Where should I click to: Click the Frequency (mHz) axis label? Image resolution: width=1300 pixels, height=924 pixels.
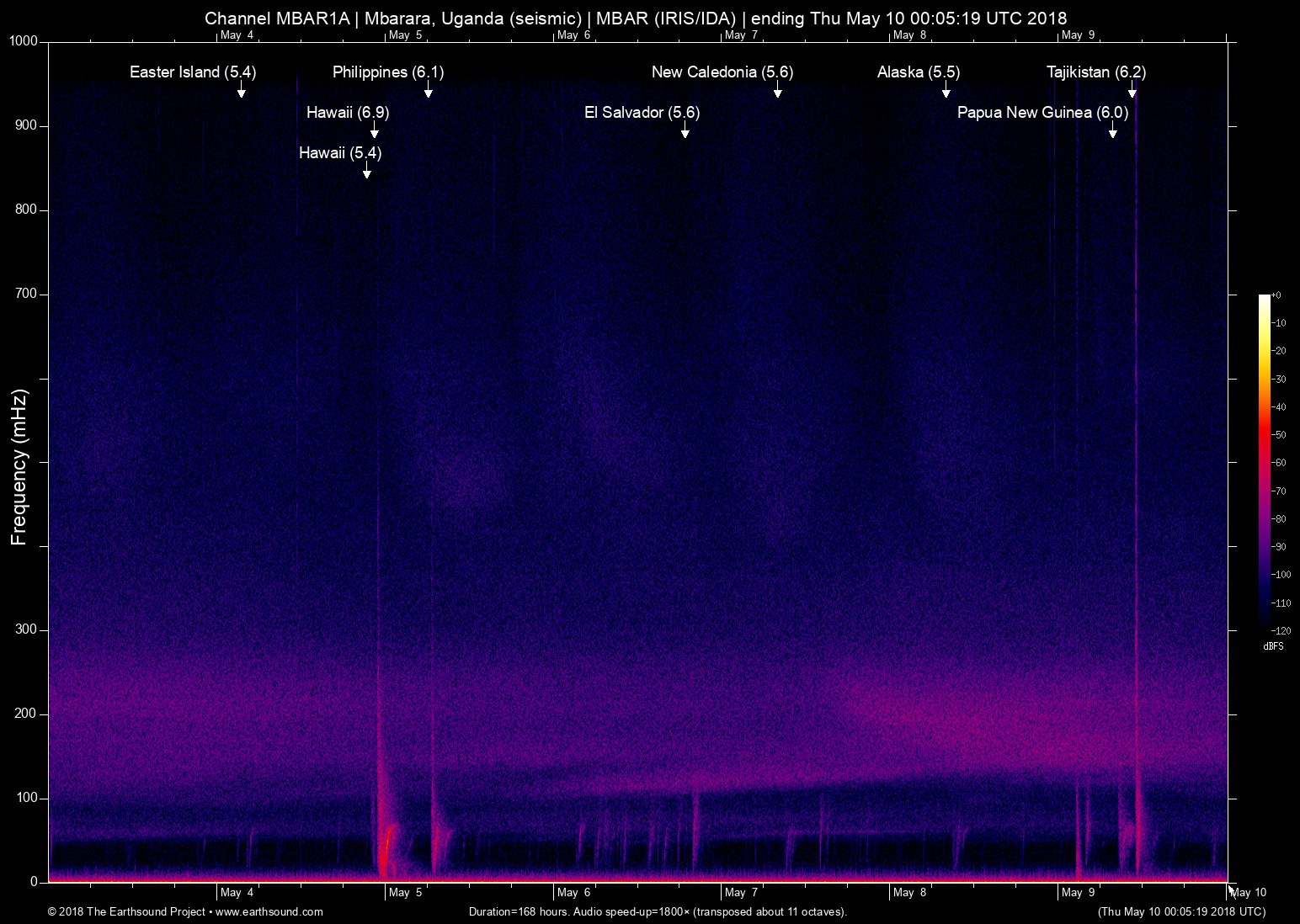tap(19, 467)
